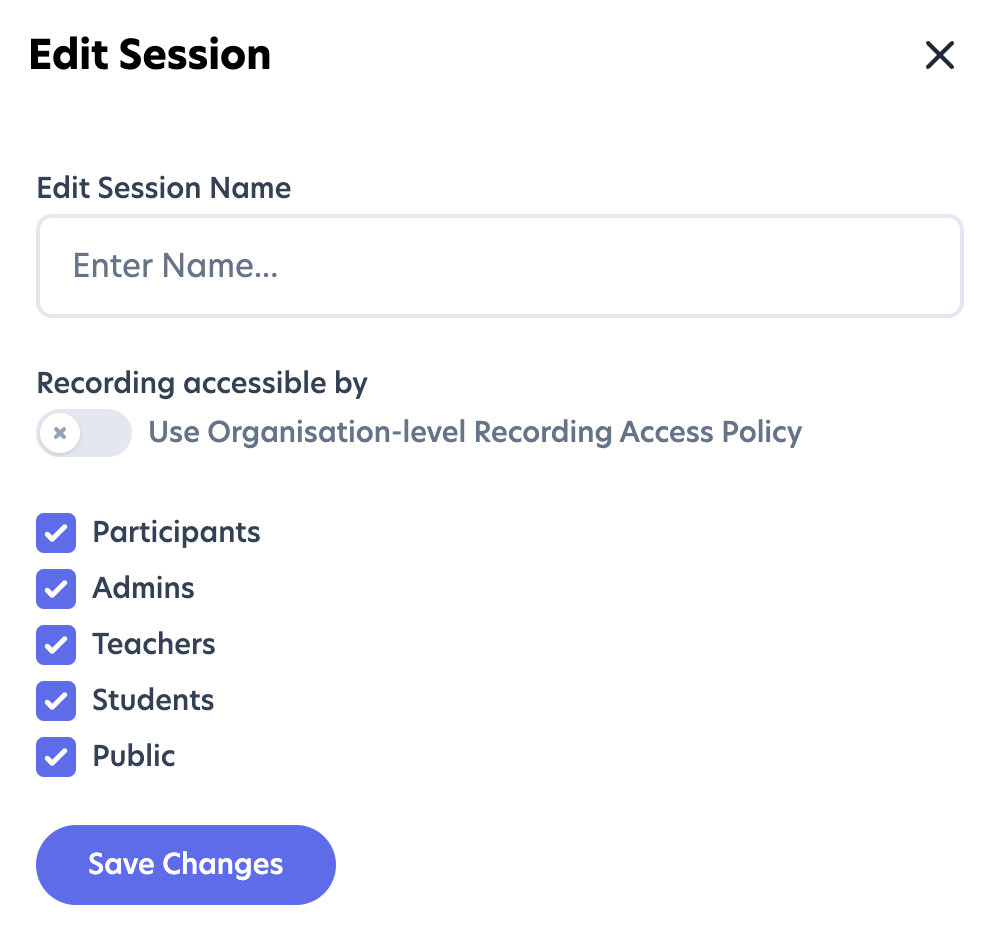Click the "Enter Name..." placeholder text
The image size is (998, 938).
point(175,266)
